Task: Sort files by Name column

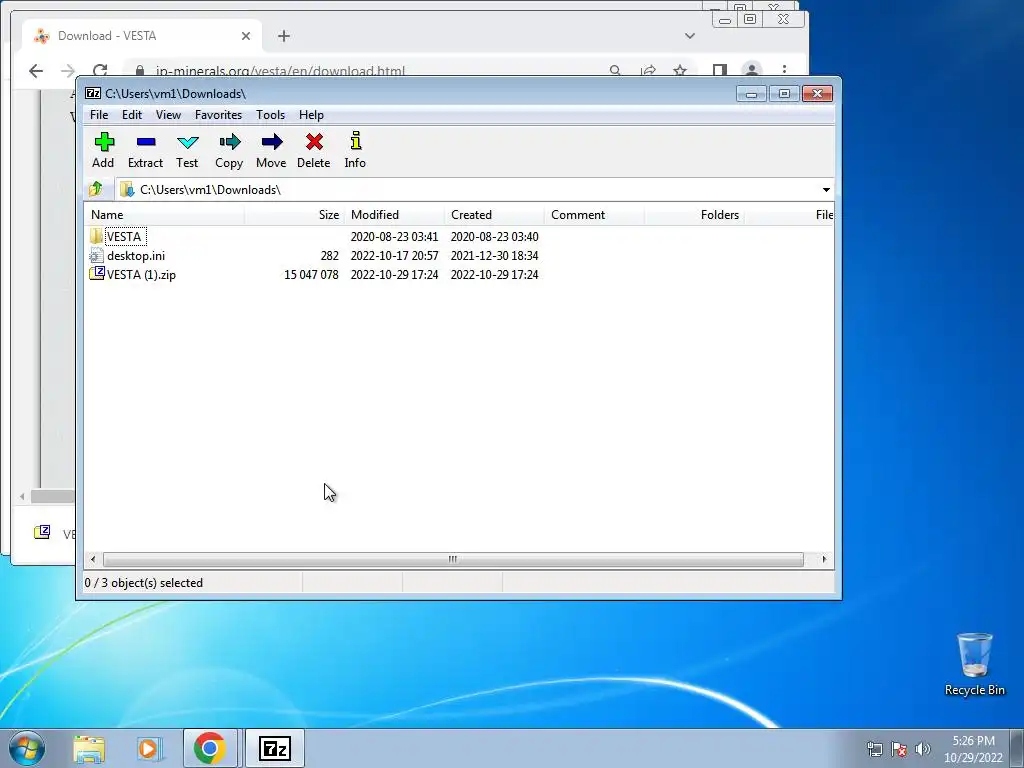Action: click(x=164, y=215)
